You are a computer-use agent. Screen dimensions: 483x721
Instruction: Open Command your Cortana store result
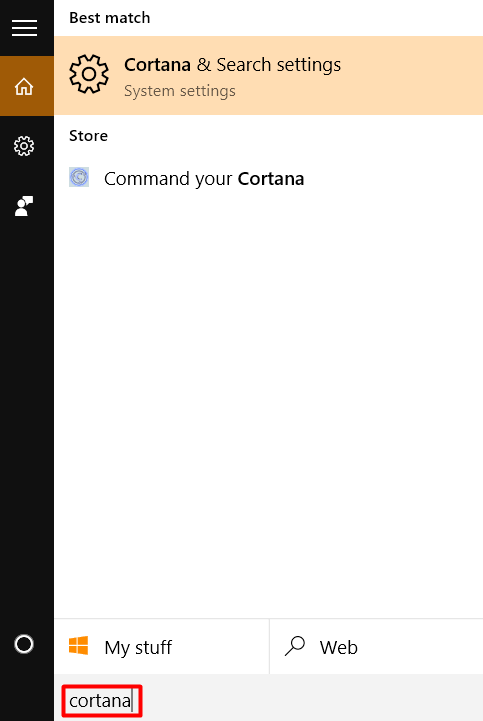tap(269, 178)
